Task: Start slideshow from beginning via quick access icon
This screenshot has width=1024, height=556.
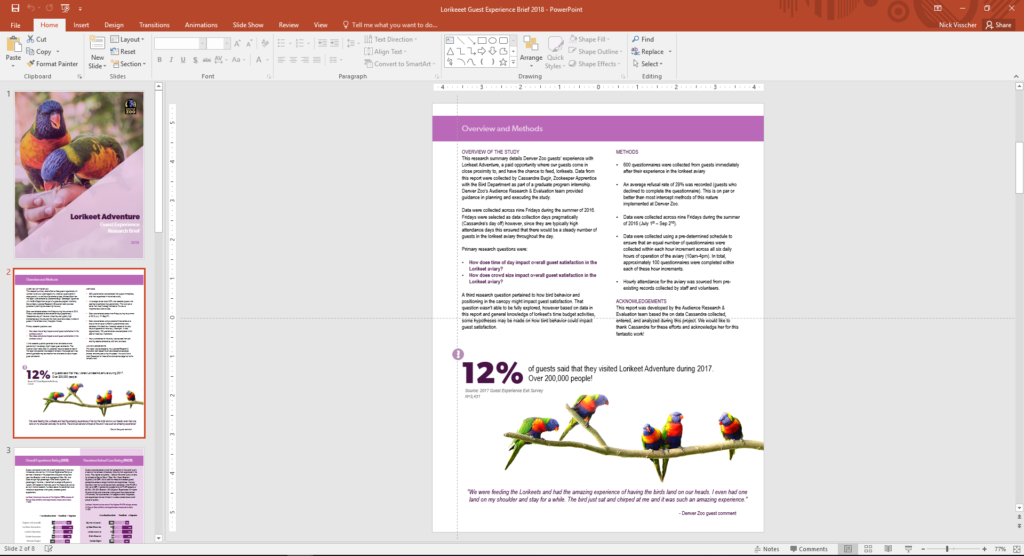Action: 65,8
